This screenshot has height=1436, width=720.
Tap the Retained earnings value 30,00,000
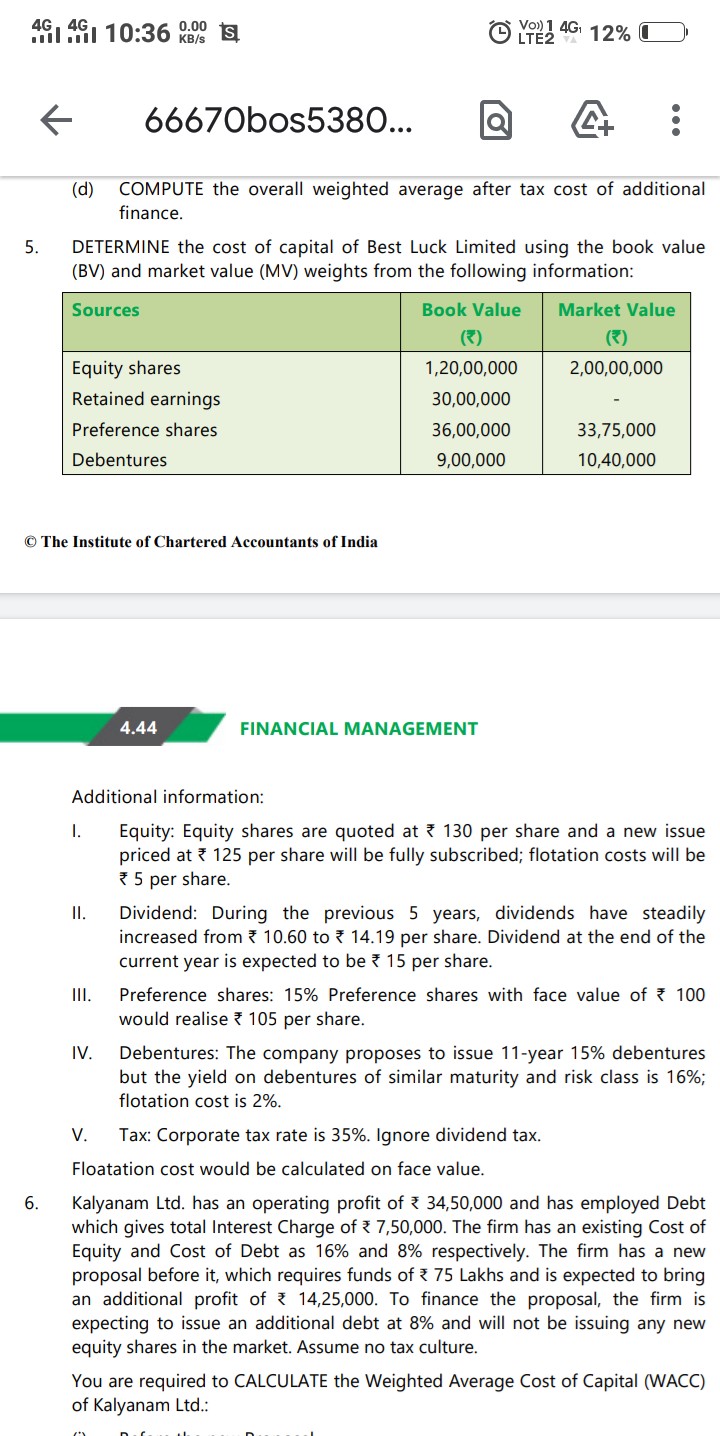(471, 399)
